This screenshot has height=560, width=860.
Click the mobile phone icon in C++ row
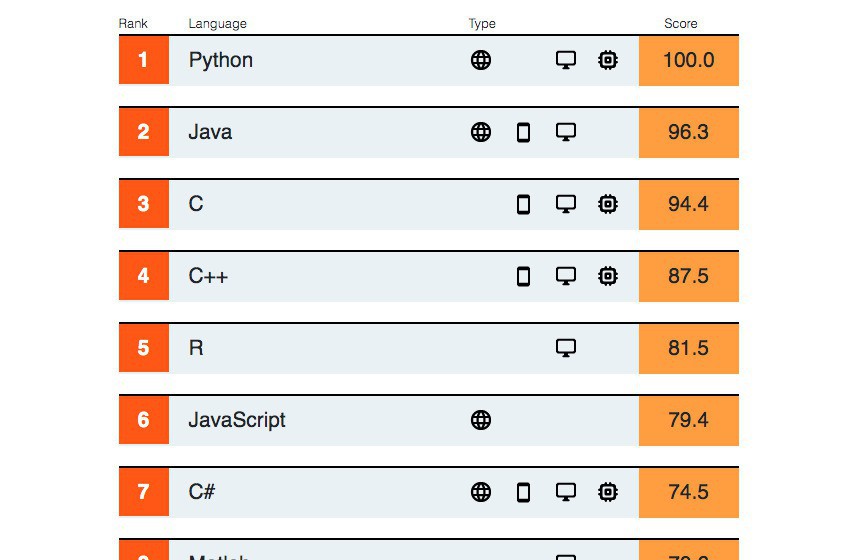pyautogui.click(x=523, y=276)
